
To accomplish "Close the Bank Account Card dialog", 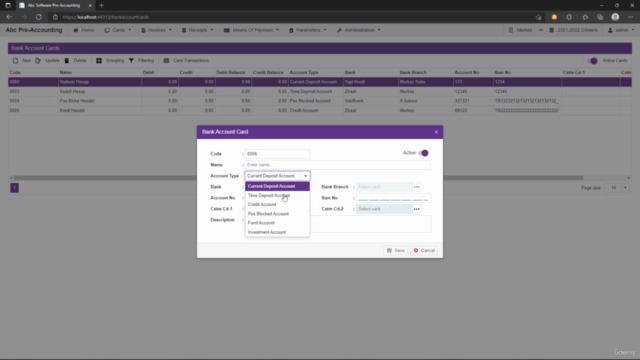I will (x=436, y=132).
